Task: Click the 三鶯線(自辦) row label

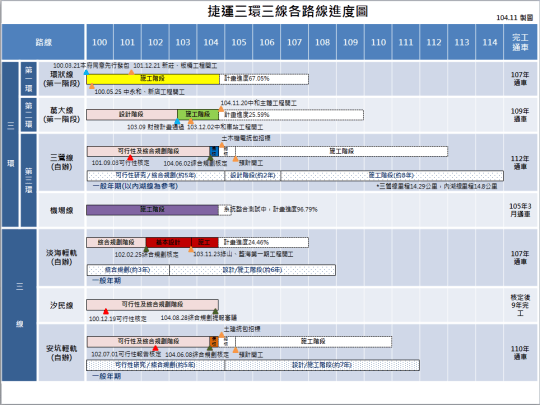Action: coord(61,162)
